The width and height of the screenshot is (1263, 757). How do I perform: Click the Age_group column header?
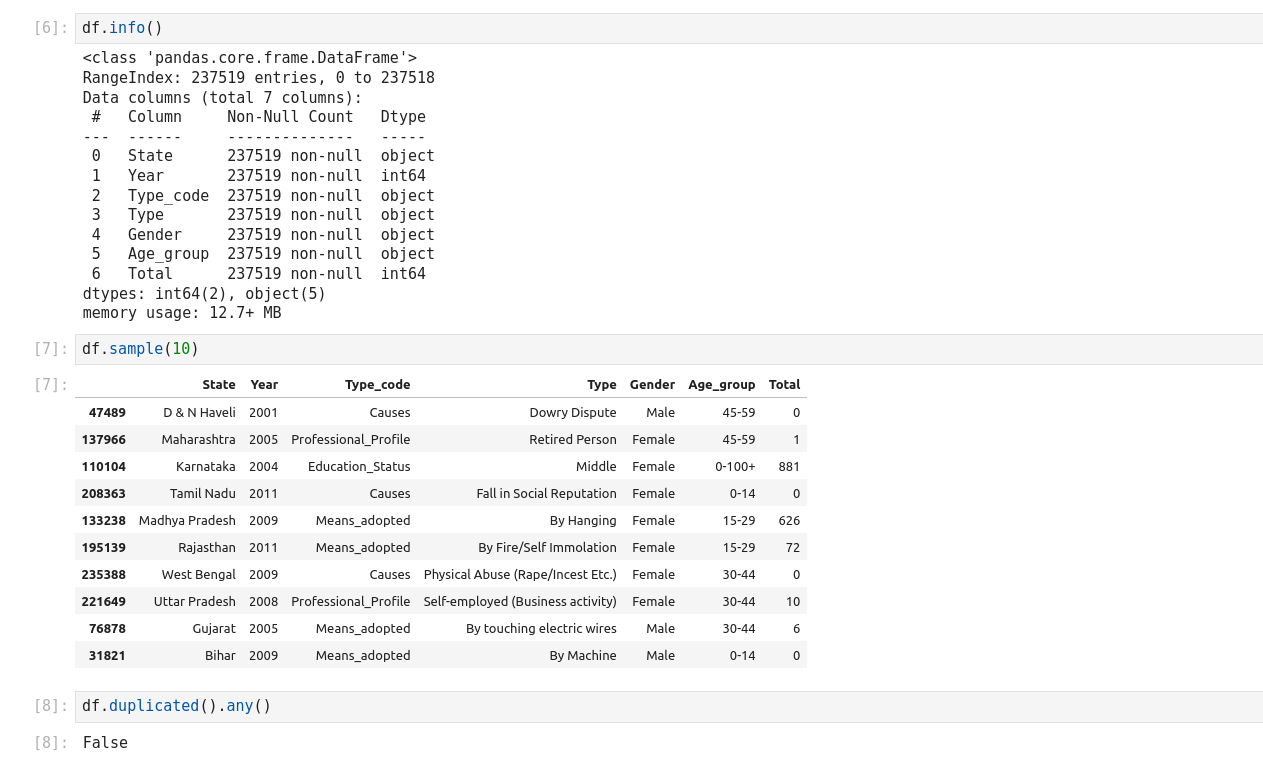721,384
